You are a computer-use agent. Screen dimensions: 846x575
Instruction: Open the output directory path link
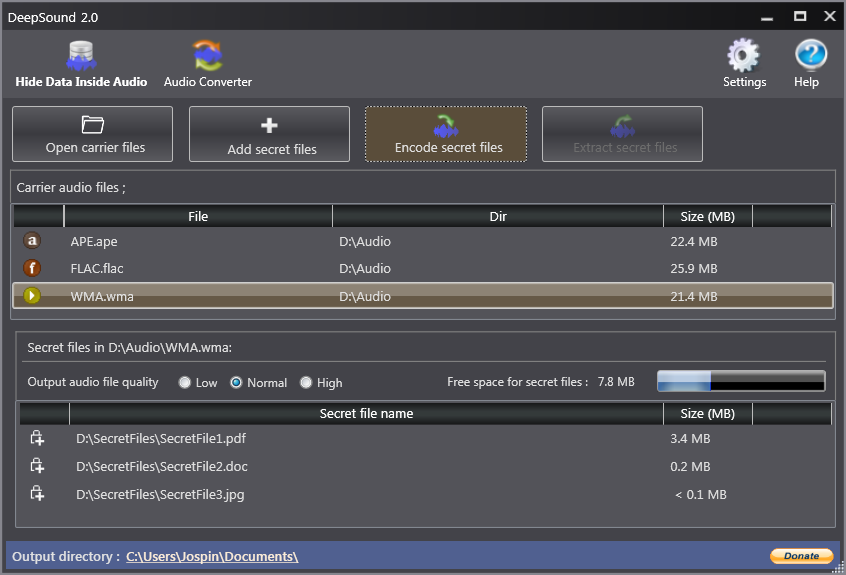tap(212, 556)
